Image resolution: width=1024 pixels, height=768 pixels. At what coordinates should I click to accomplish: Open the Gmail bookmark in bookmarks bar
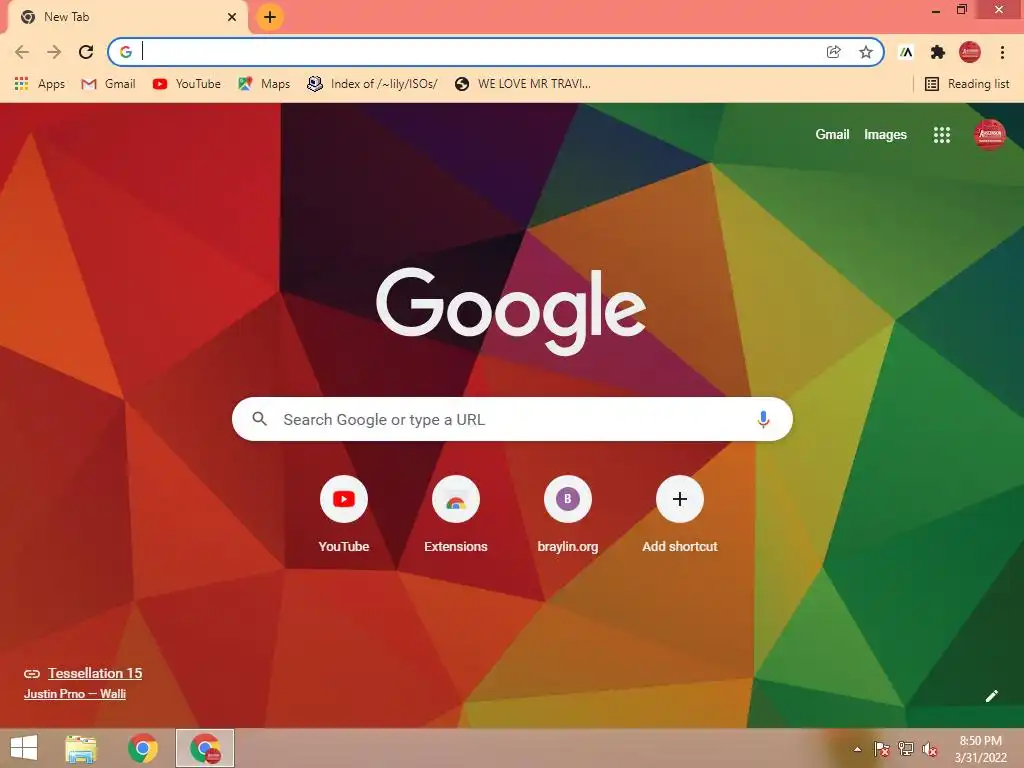(x=108, y=84)
